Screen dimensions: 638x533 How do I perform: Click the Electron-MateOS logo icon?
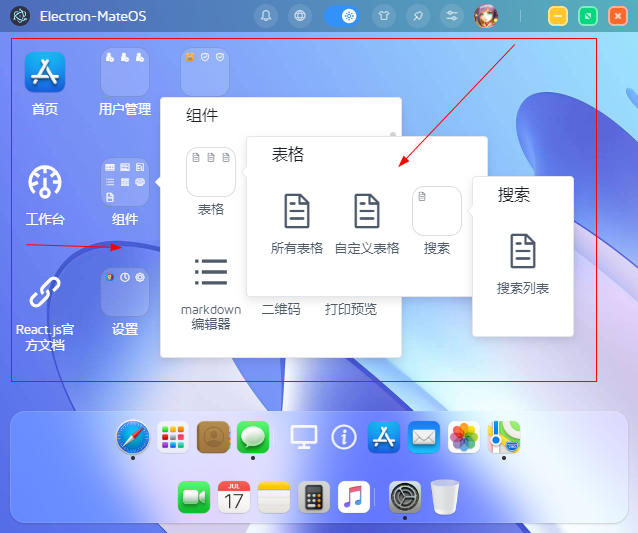click(x=20, y=16)
